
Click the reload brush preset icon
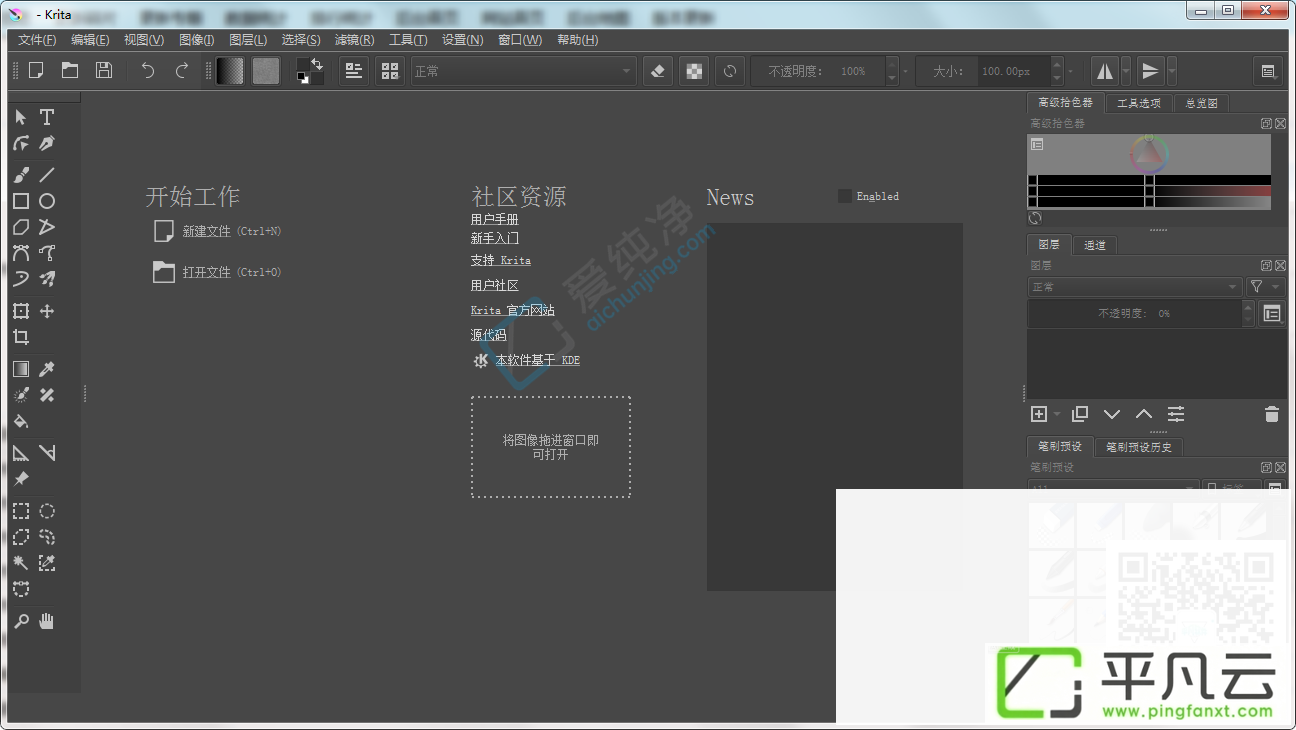[730, 71]
